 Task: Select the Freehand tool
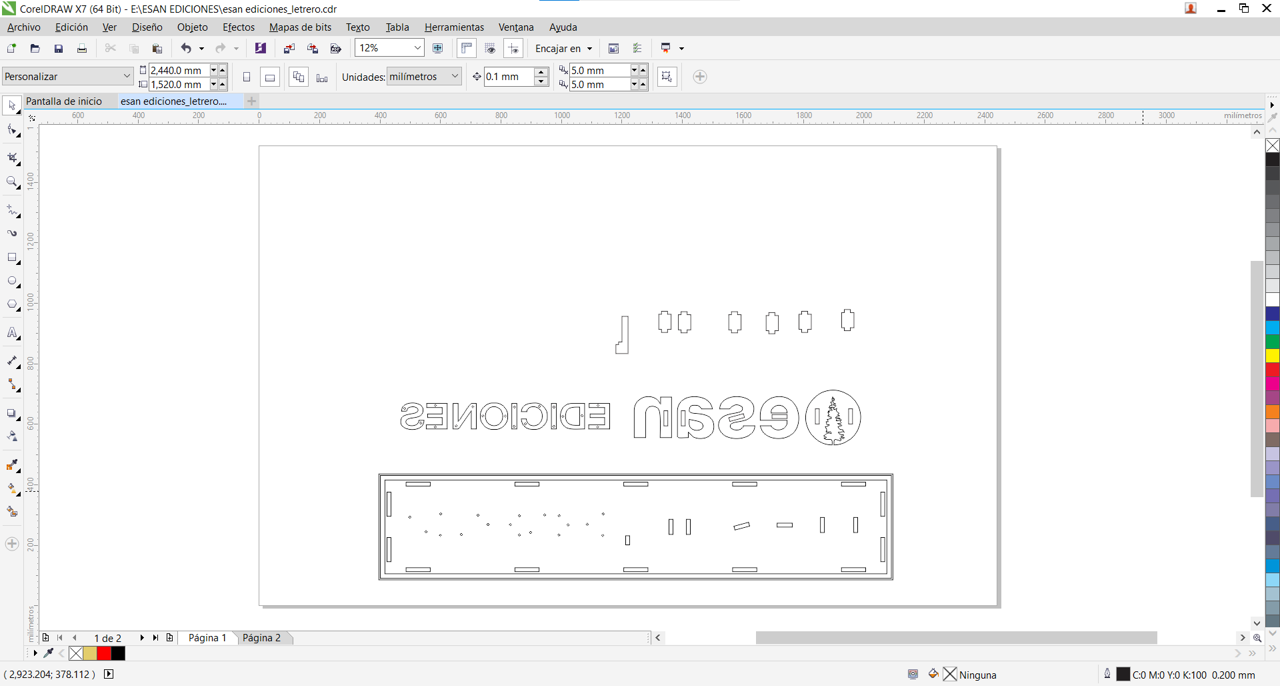(x=12, y=210)
